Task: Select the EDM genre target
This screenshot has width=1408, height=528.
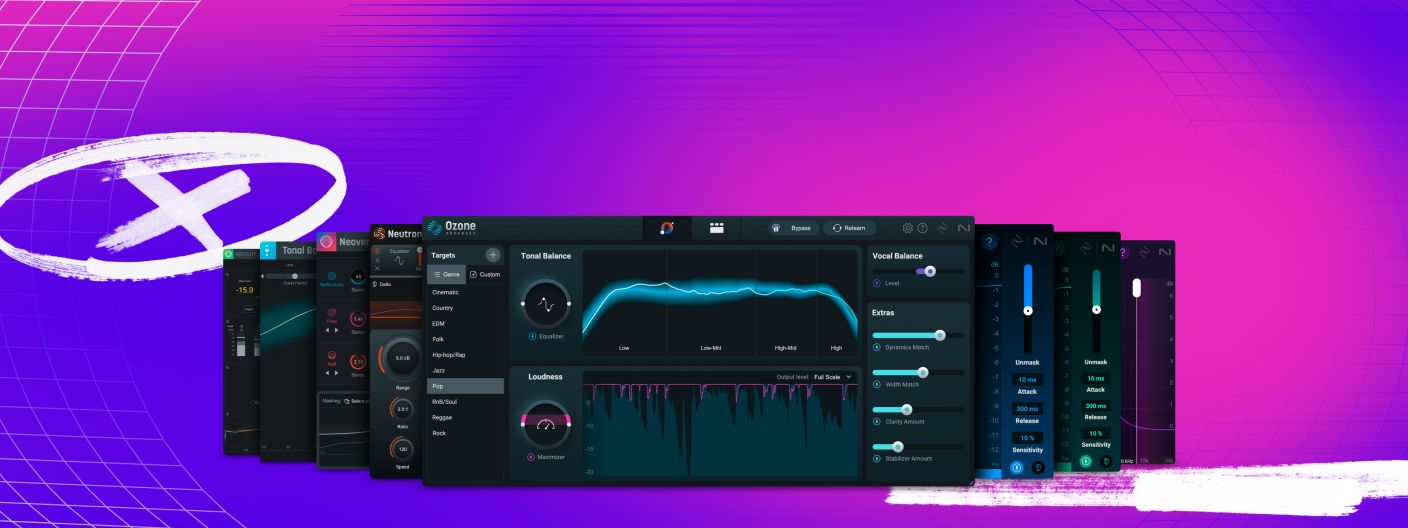Action: (465, 323)
